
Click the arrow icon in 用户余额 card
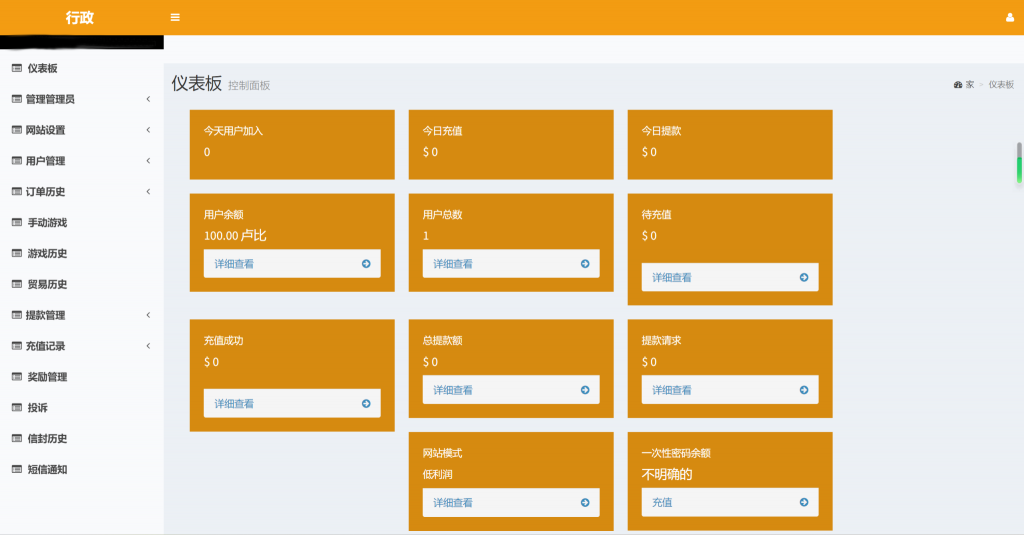[x=366, y=264]
